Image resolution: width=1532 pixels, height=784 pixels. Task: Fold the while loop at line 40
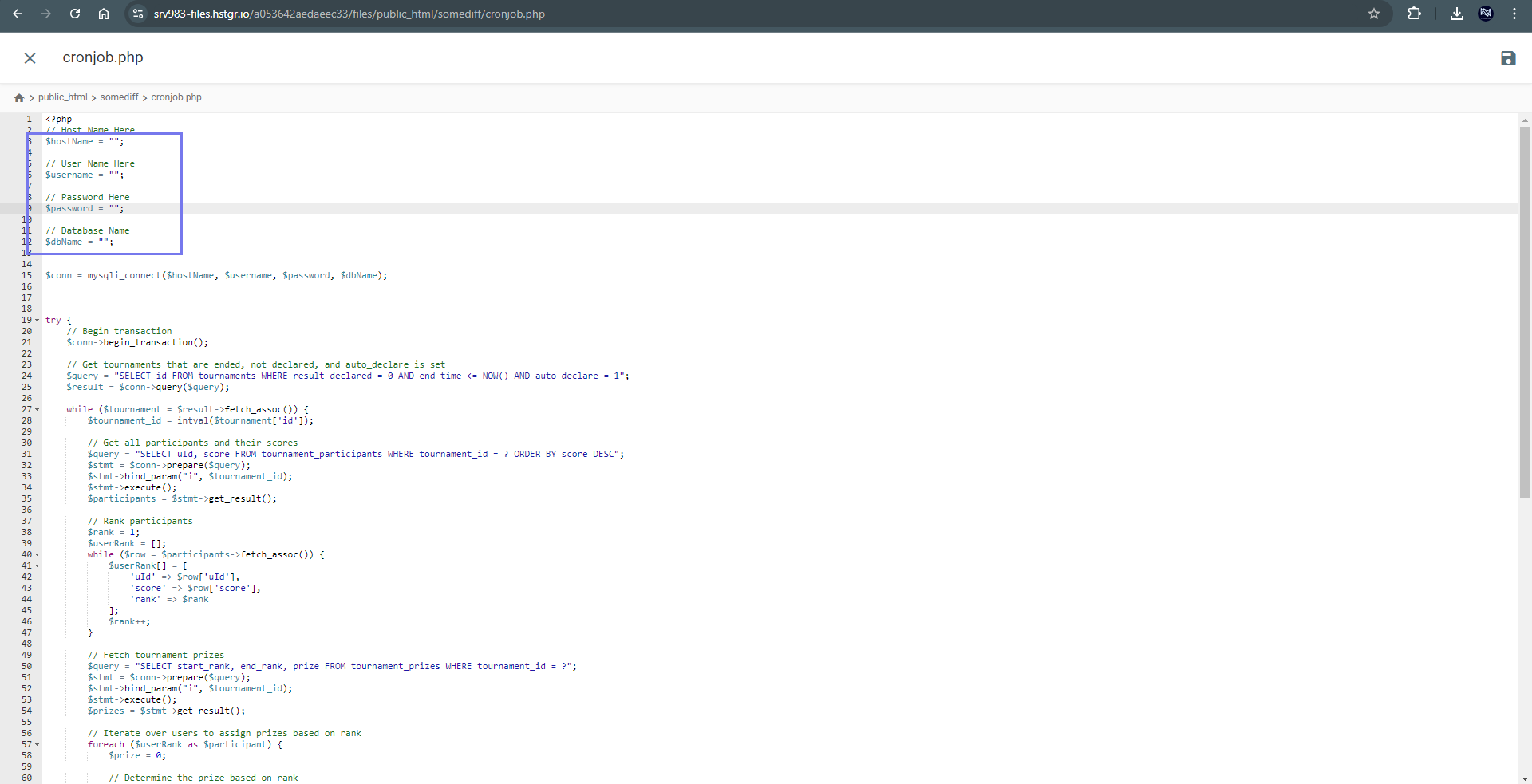pos(37,555)
